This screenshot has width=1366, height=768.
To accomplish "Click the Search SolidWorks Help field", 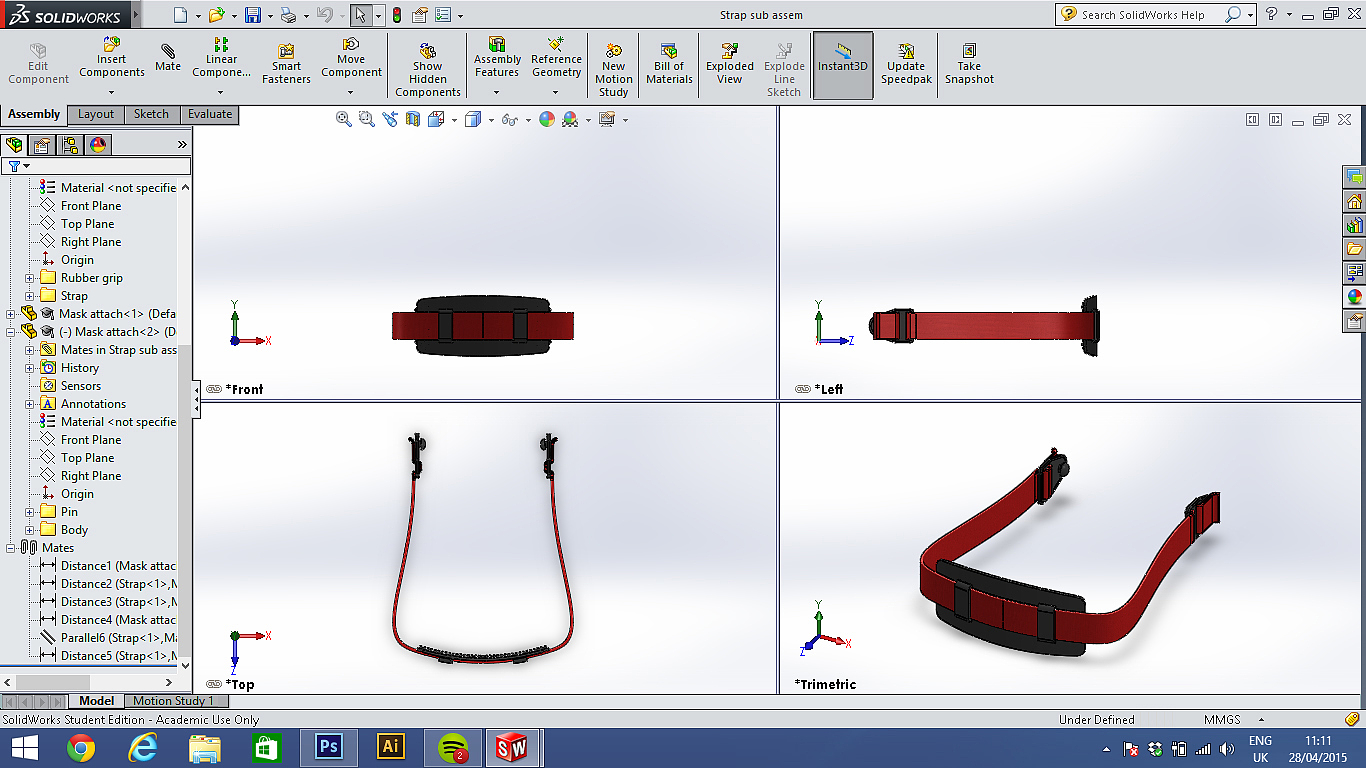I will click(1150, 15).
